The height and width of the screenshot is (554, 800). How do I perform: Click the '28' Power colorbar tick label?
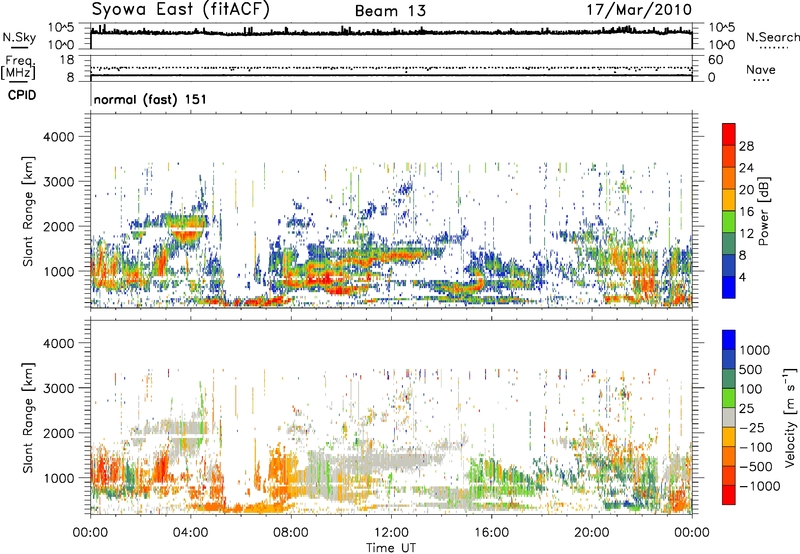pyautogui.click(x=746, y=146)
